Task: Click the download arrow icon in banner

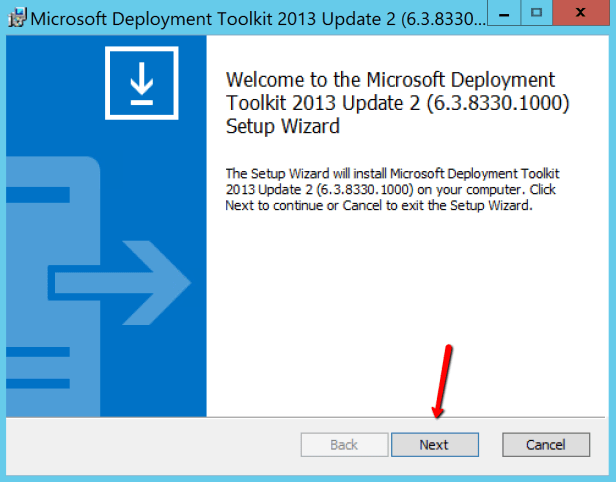Action: (141, 83)
